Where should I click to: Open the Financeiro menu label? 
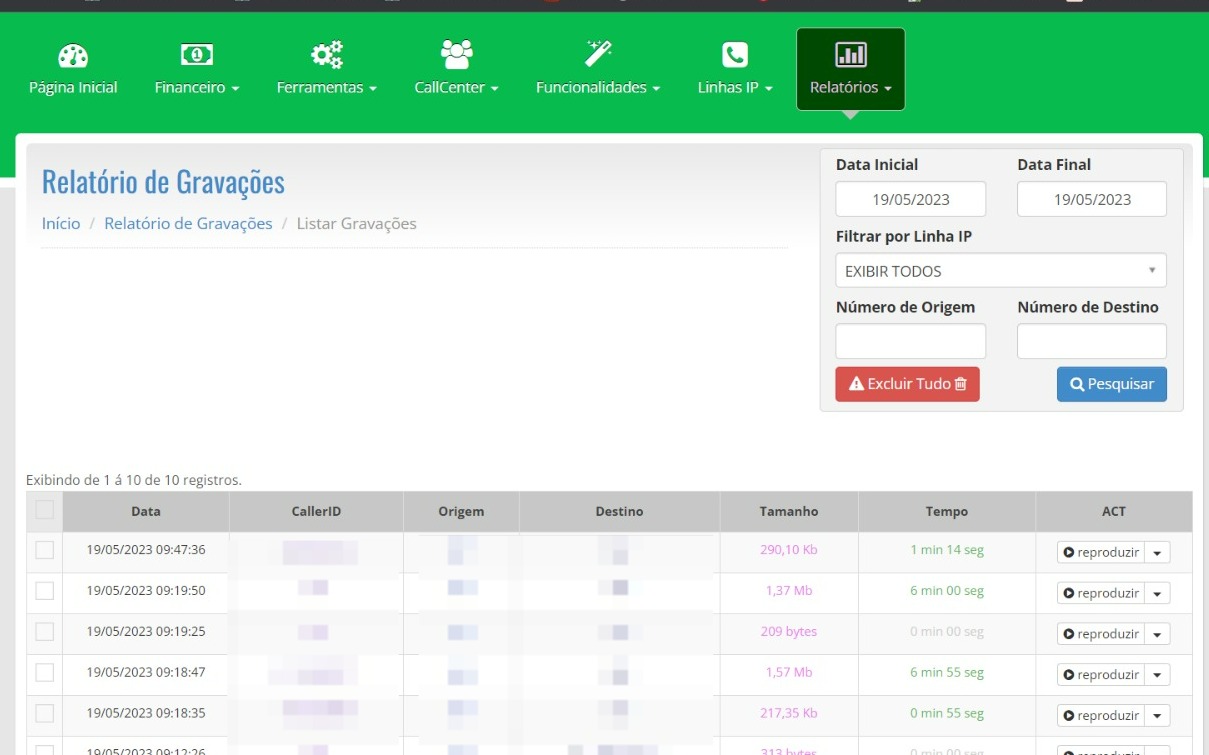pyautogui.click(x=197, y=88)
